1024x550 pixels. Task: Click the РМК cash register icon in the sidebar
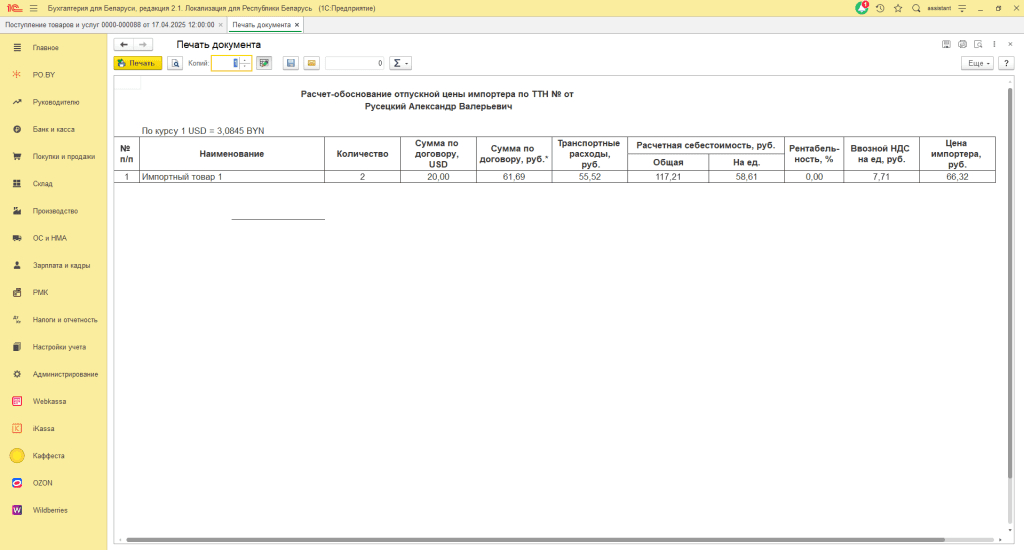pos(17,293)
